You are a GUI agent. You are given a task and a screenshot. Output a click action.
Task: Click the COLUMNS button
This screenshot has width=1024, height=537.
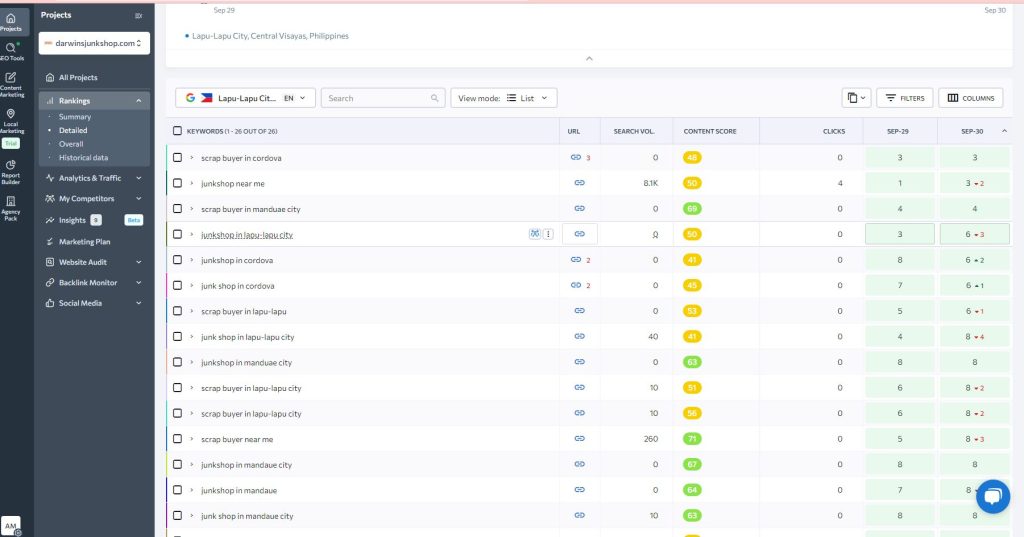tap(970, 98)
